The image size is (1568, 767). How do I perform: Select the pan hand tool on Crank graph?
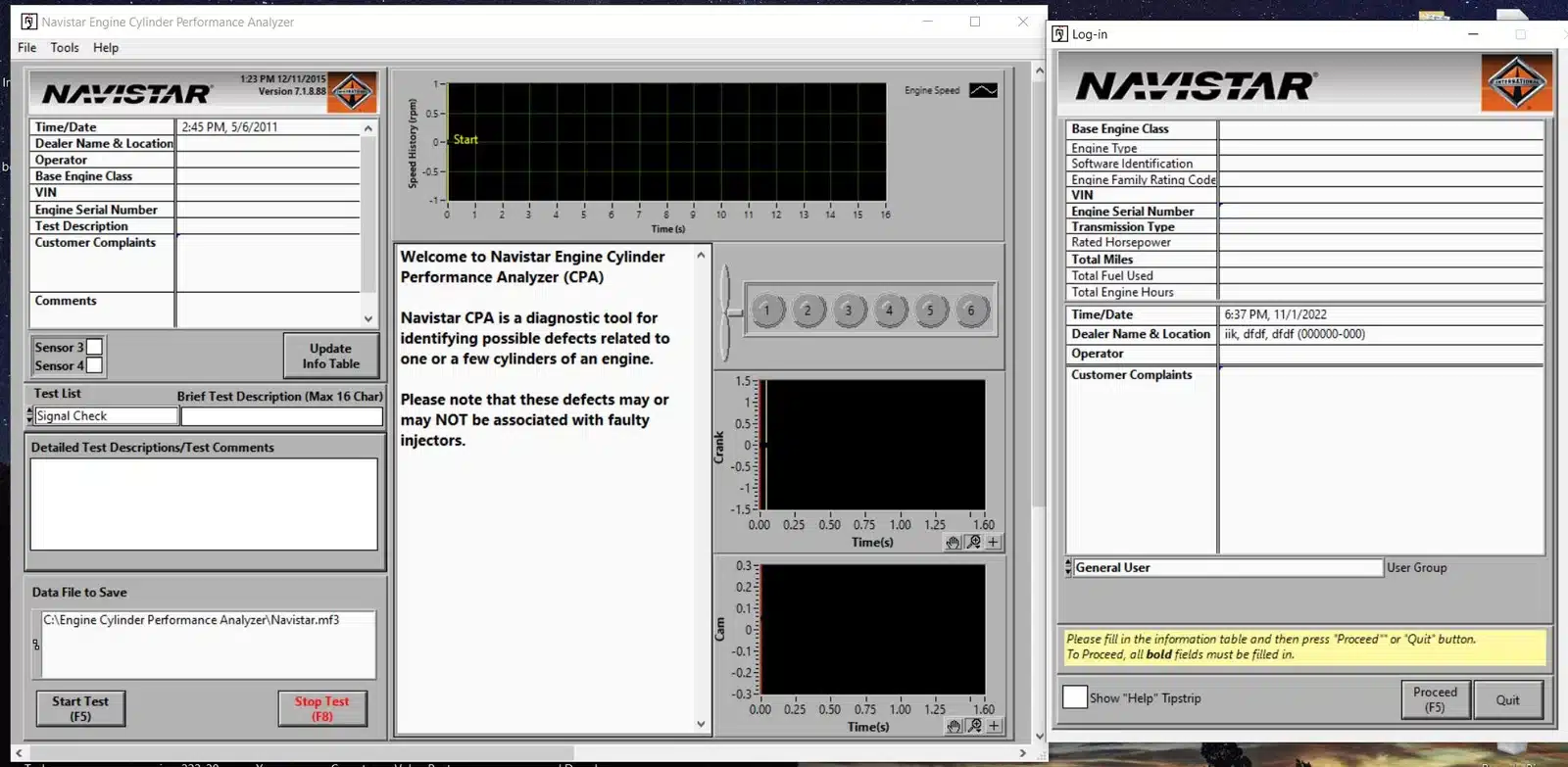click(953, 543)
